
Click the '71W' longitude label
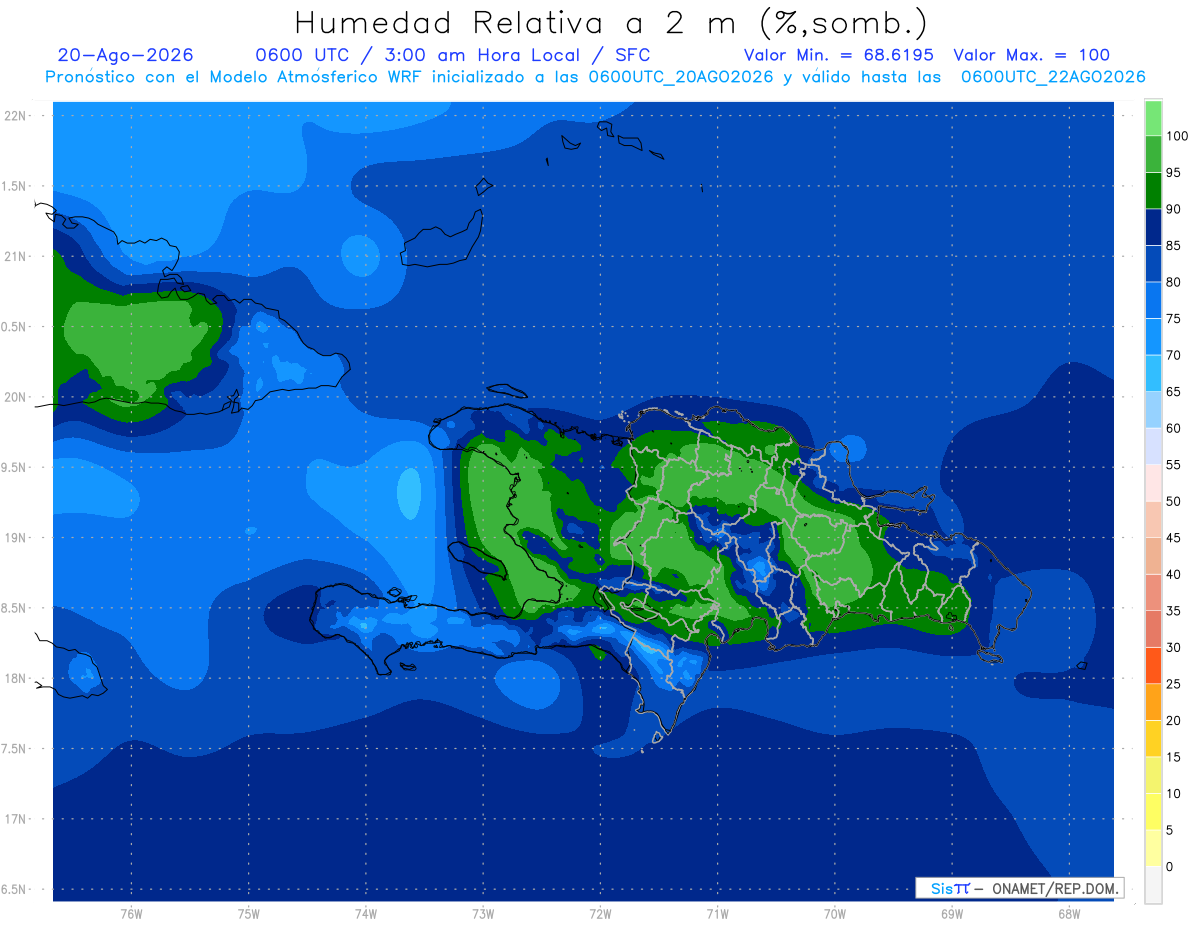pyautogui.click(x=717, y=914)
